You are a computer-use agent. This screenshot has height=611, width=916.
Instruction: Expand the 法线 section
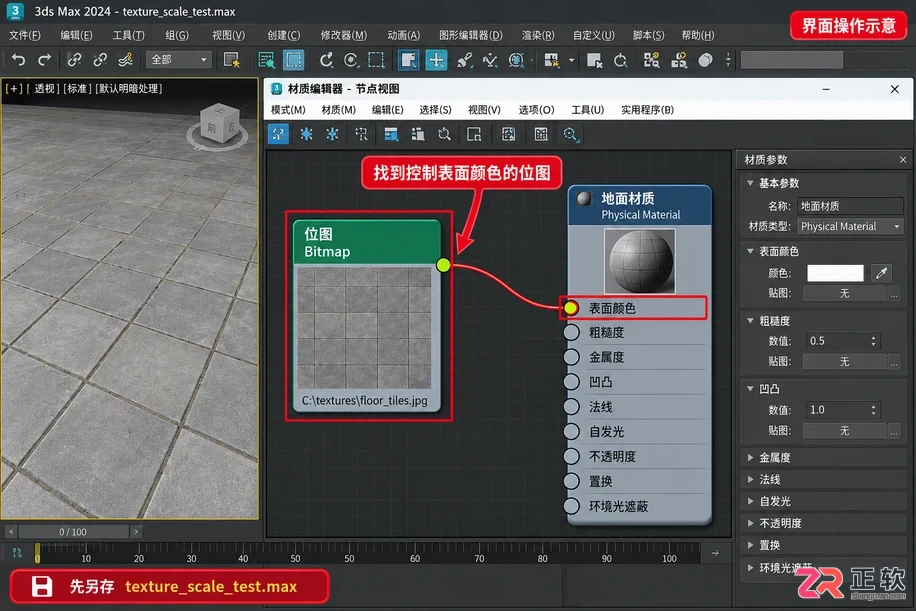pyautogui.click(x=751, y=480)
